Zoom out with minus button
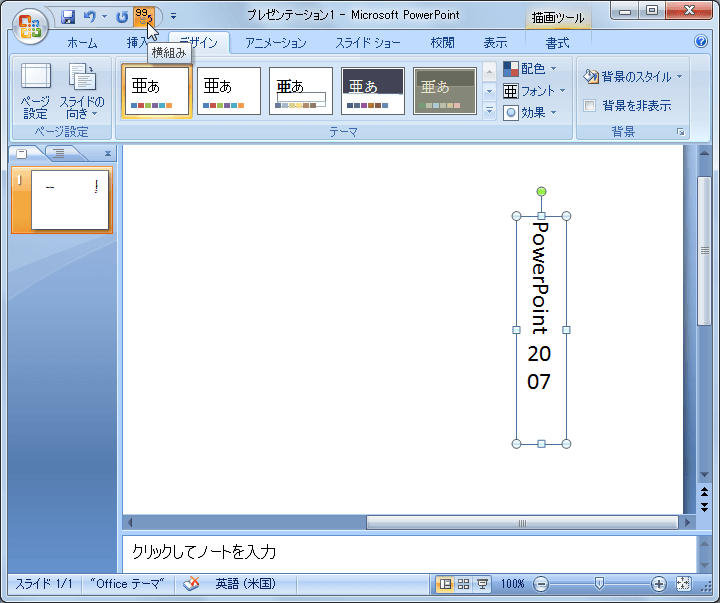The height and width of the screenshot is (603, 720). coord(541,584)
